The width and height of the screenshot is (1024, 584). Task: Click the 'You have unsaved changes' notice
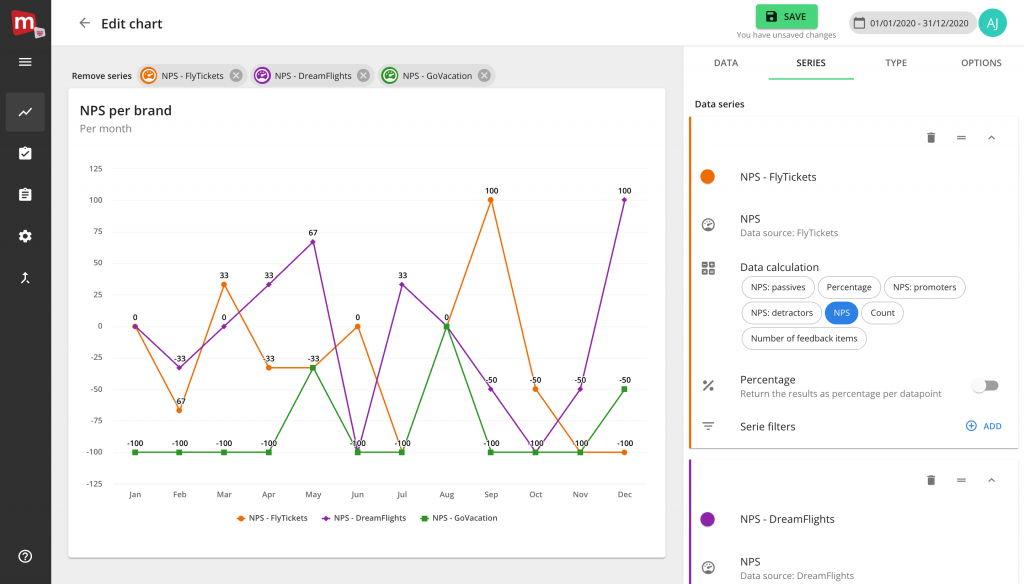coord(786,35)
